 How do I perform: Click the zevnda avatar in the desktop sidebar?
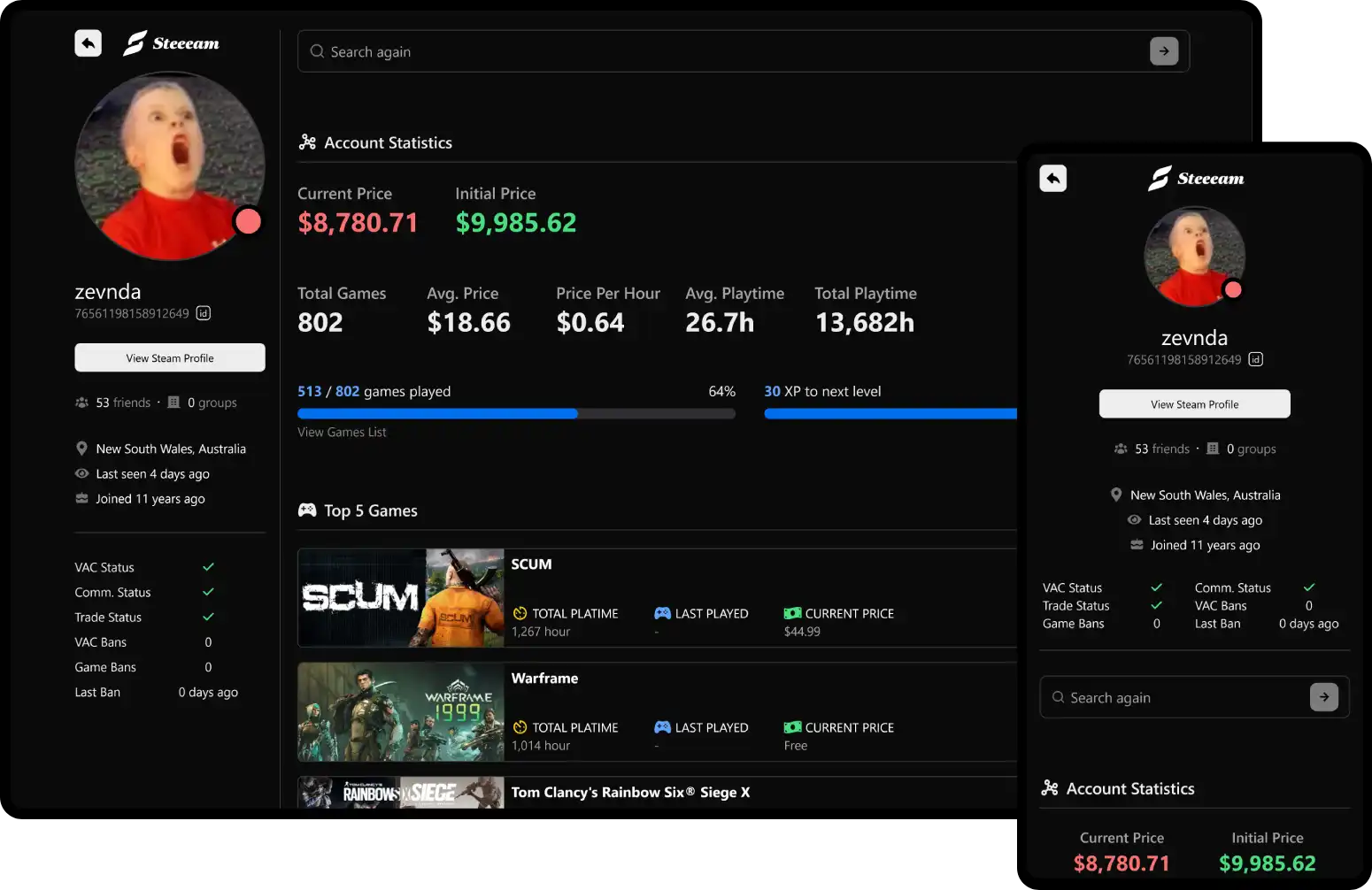pos(170,166)
